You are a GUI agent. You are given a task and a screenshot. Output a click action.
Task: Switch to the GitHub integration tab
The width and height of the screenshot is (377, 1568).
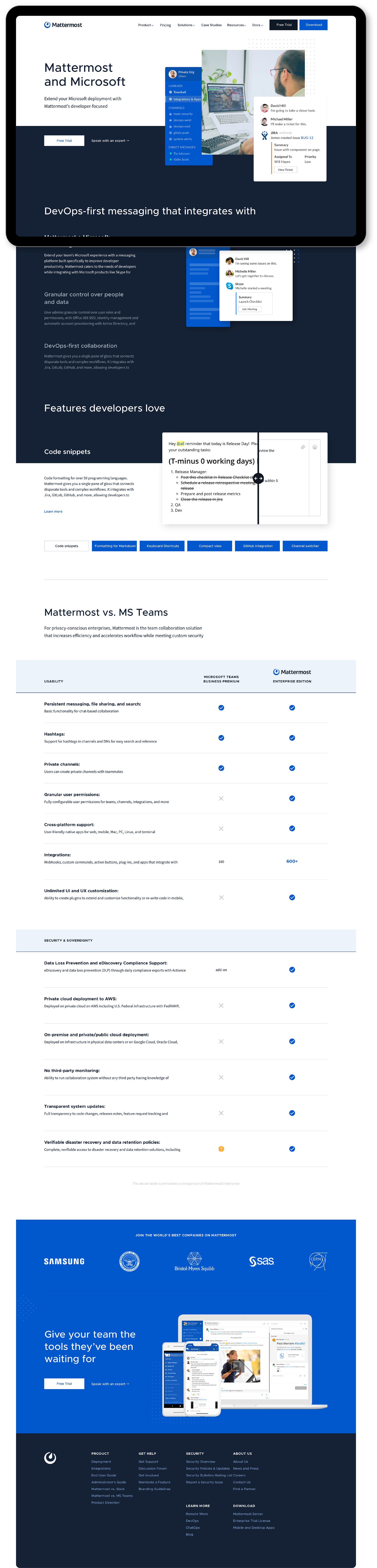coord(258,546)
